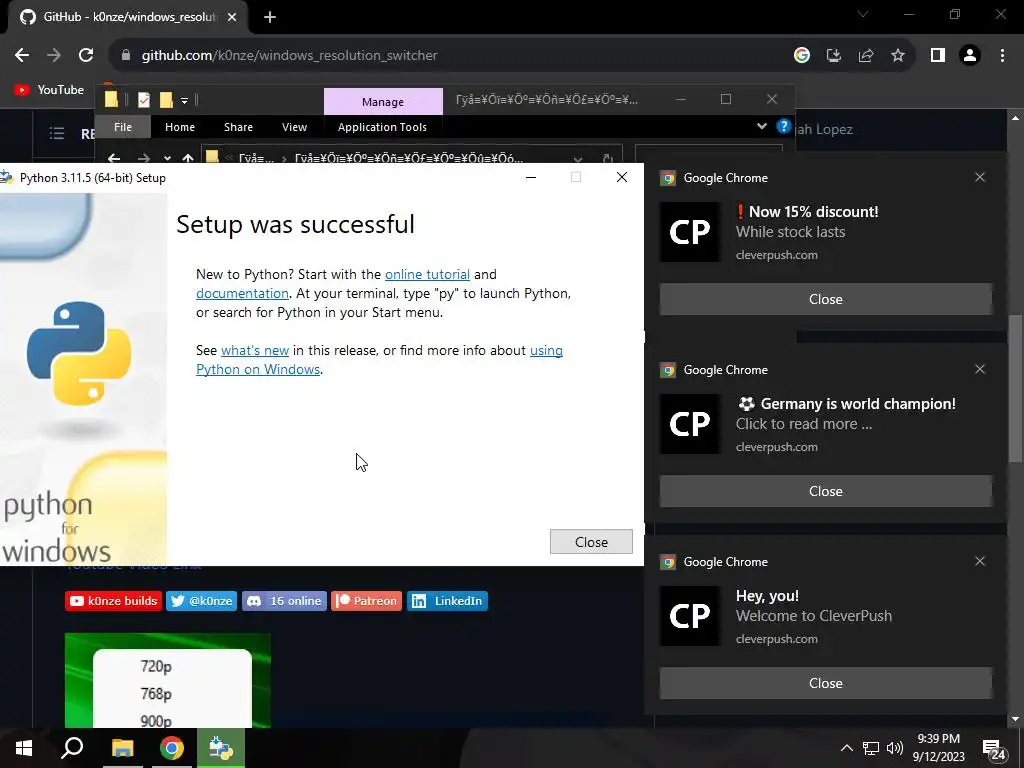Open the Patreon badge
The width and height of the screenshot is (1024, 768).
tap(366, 601)
